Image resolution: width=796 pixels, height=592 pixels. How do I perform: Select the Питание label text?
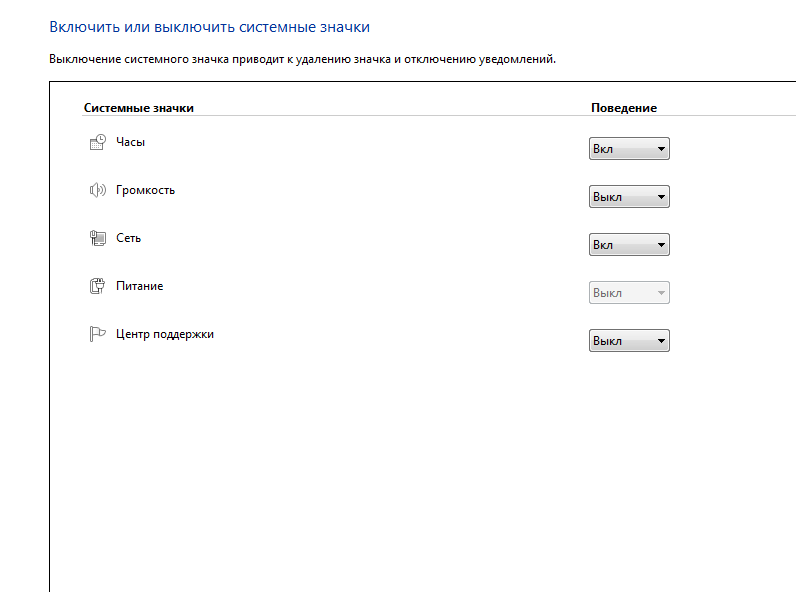(140, 286)
